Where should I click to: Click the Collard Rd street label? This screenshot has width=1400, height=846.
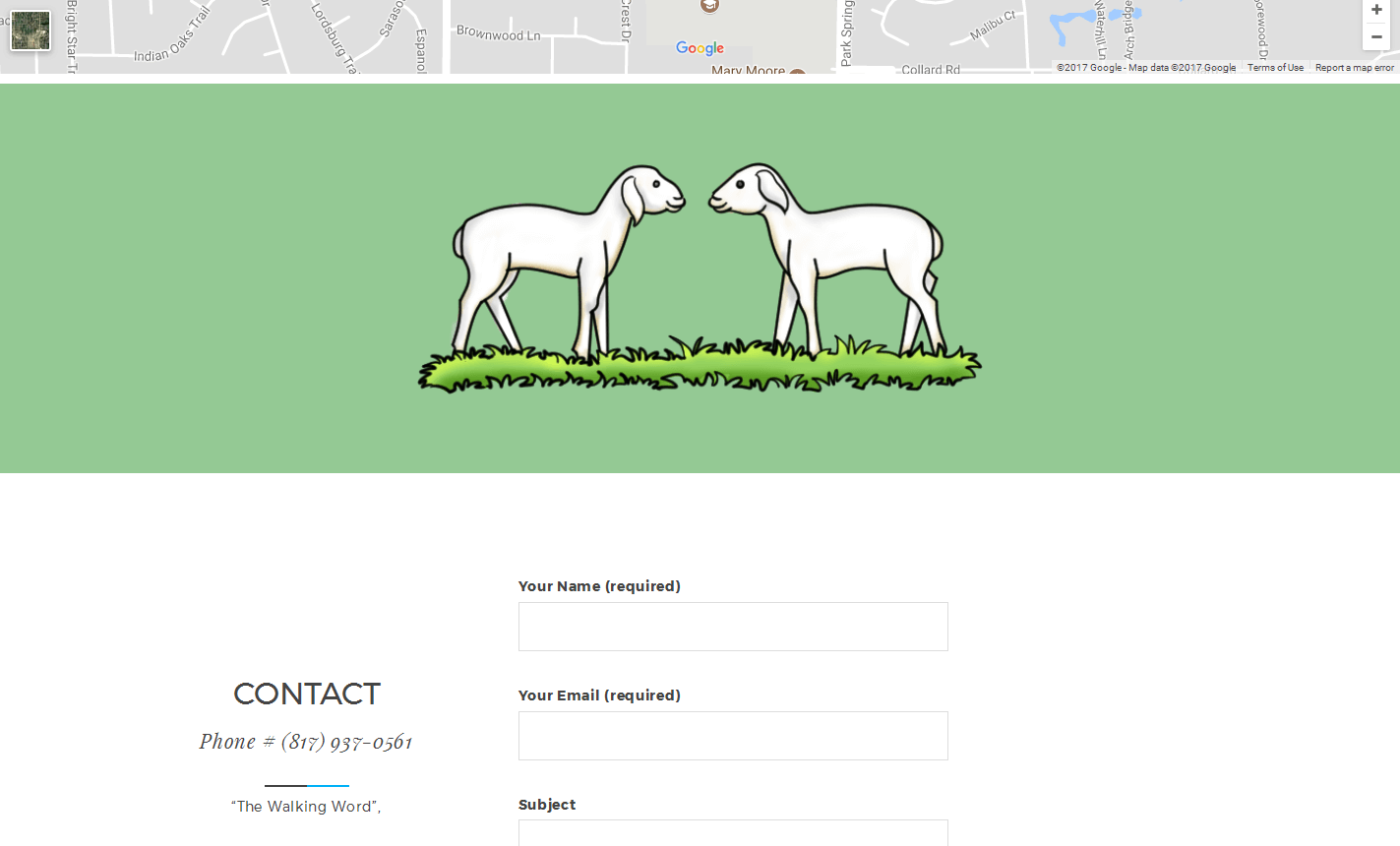pyautogui.click(x=931, y=70)
